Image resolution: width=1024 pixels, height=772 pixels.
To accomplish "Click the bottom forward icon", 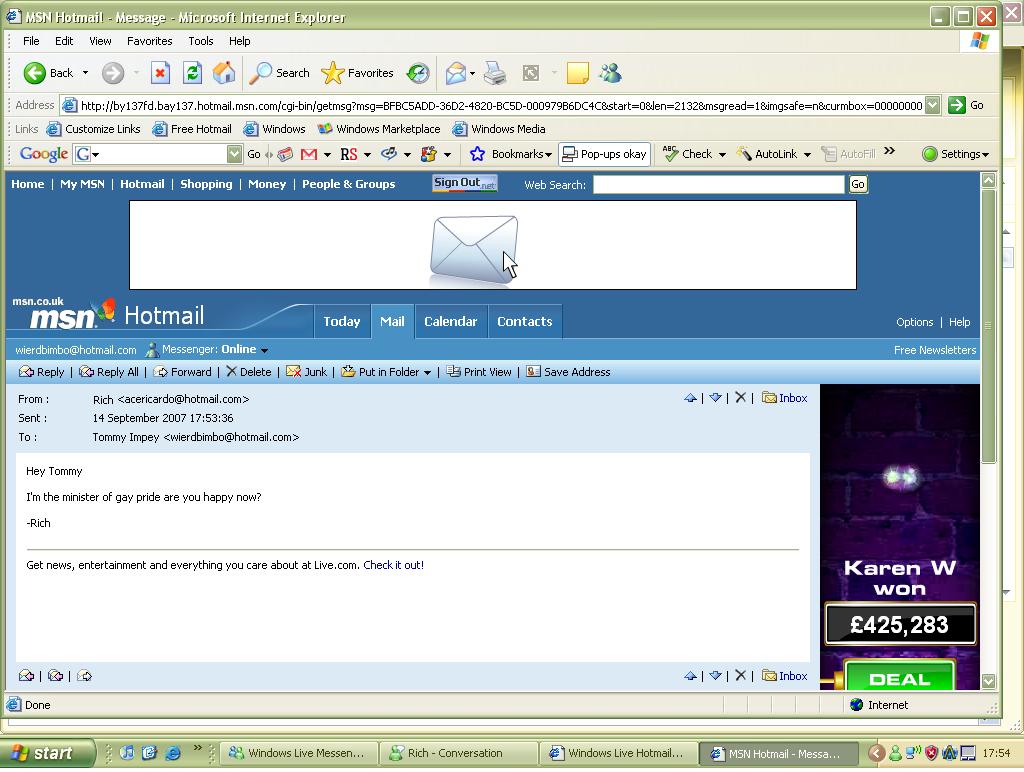I will coord(84,676).
